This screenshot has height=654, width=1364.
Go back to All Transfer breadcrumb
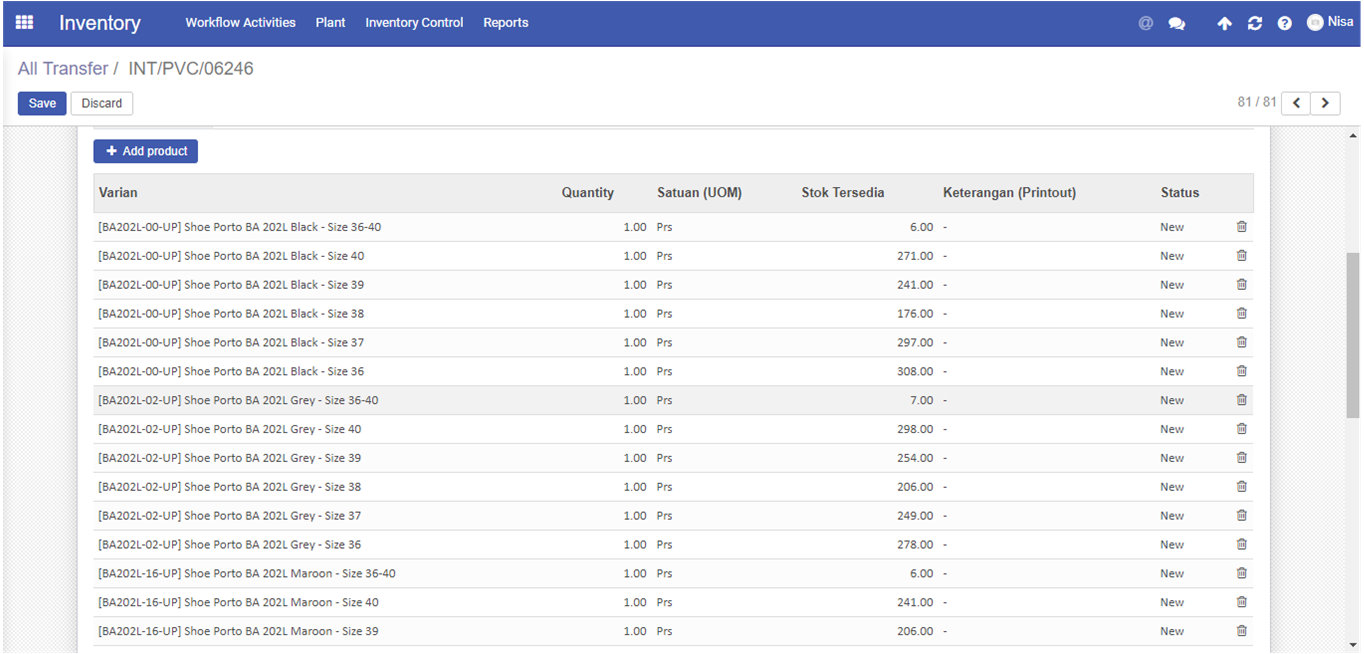[63, 69]
